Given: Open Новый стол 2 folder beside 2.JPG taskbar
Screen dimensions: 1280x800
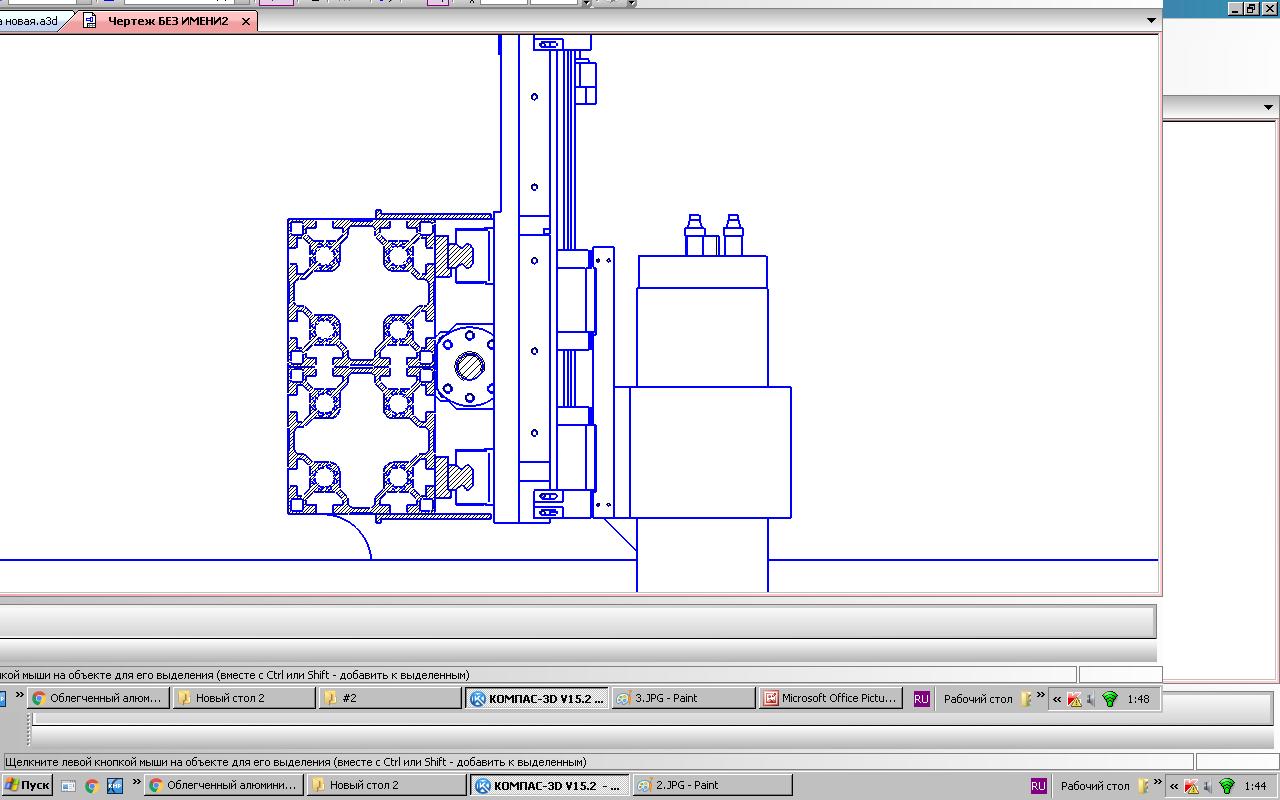Looking at the screenshot, I should point(386,786).
